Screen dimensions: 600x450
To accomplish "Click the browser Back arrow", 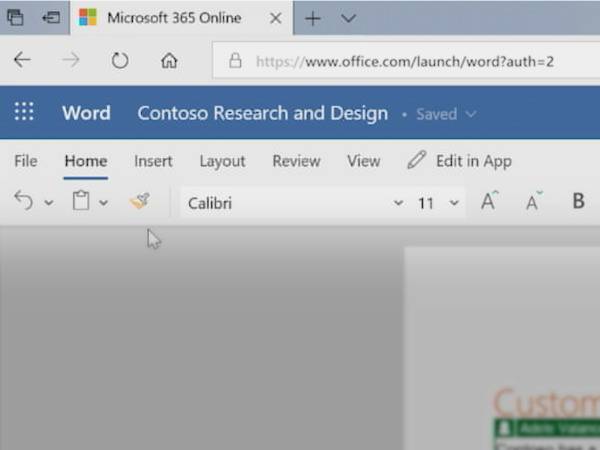I will 22,60.
